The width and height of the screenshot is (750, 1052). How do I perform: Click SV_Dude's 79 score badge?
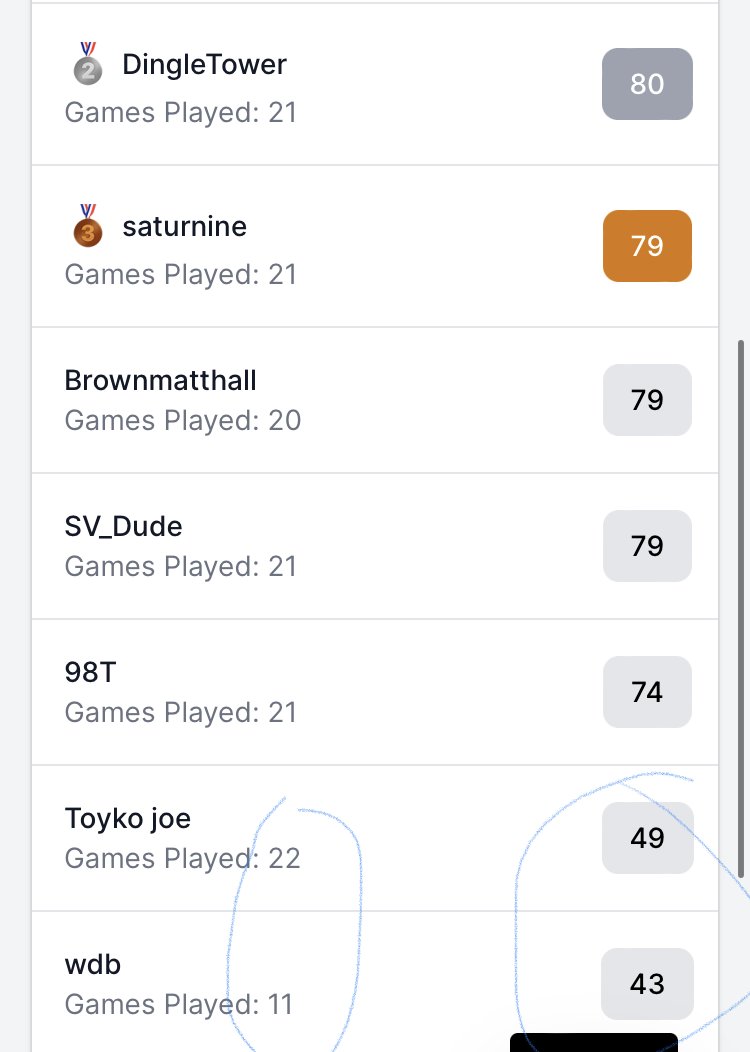point(647,546)
